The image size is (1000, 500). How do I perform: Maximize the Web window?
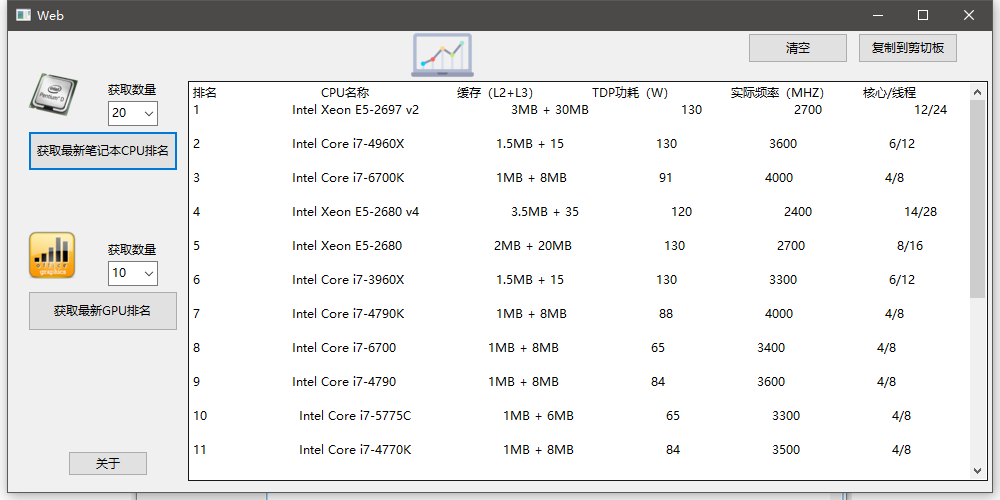(x=923, y=15)
